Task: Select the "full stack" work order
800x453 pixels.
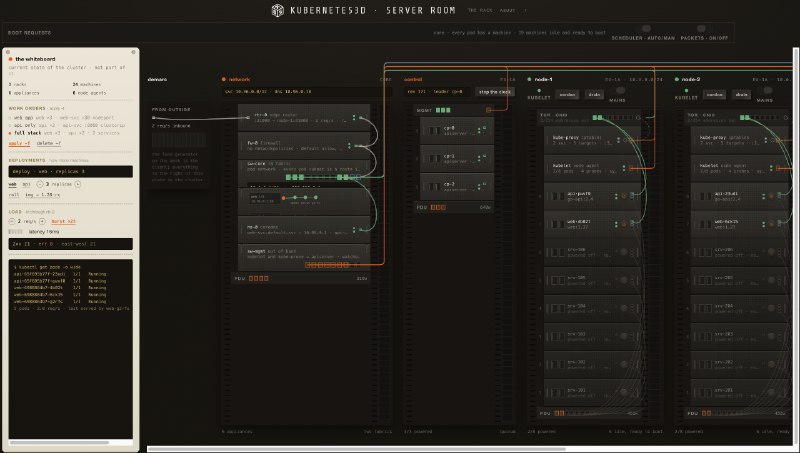Action: (64, 133)
